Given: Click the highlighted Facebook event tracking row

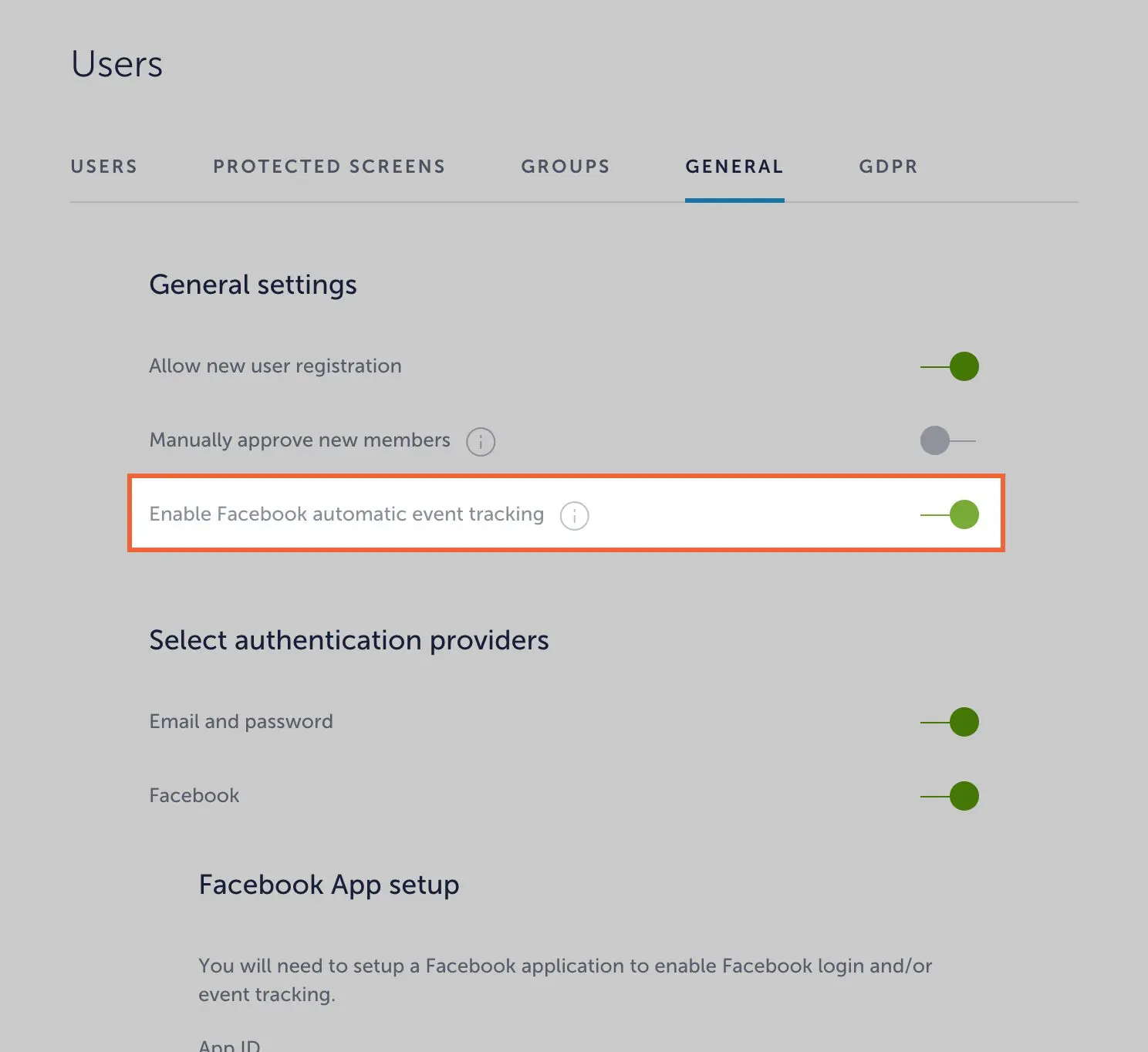Looking at the screenshot, I should click(567, 514).
